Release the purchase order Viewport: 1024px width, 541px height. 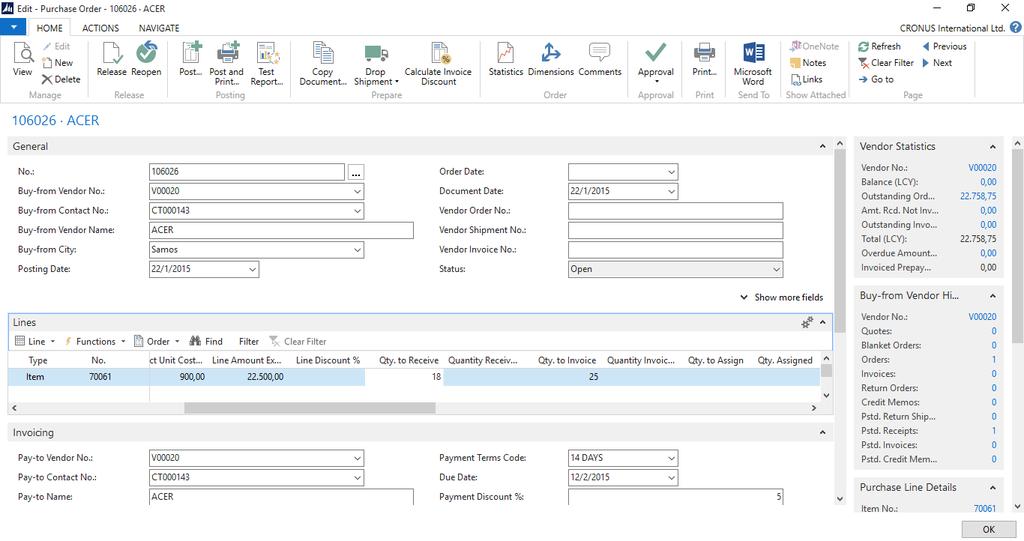pos(112,59)
